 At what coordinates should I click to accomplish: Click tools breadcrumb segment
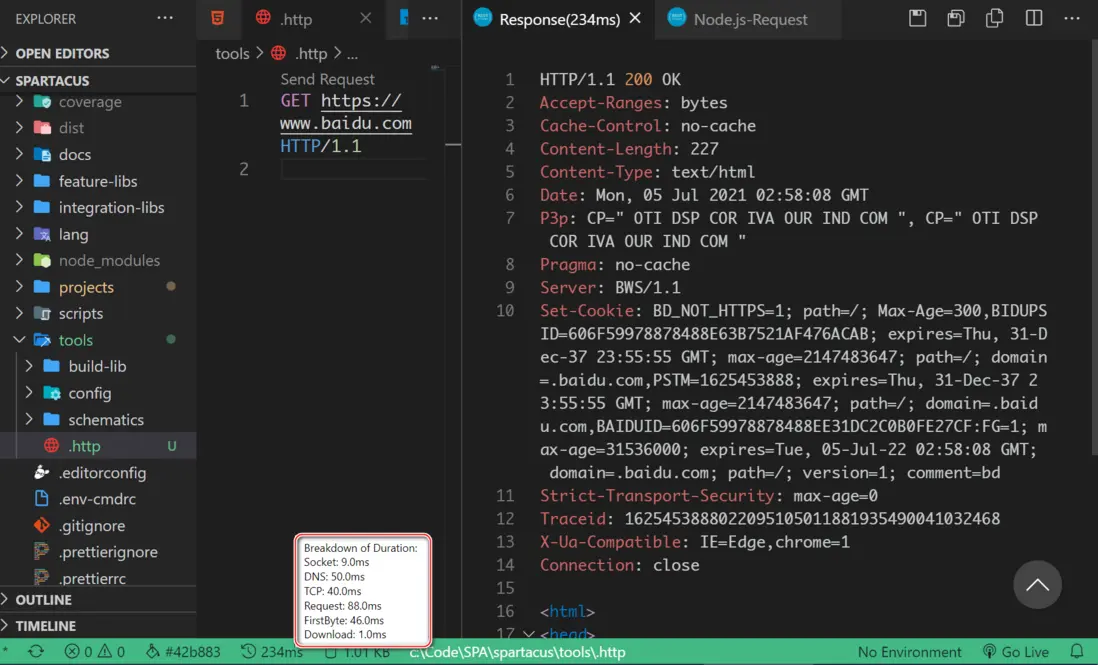[232, 53]
